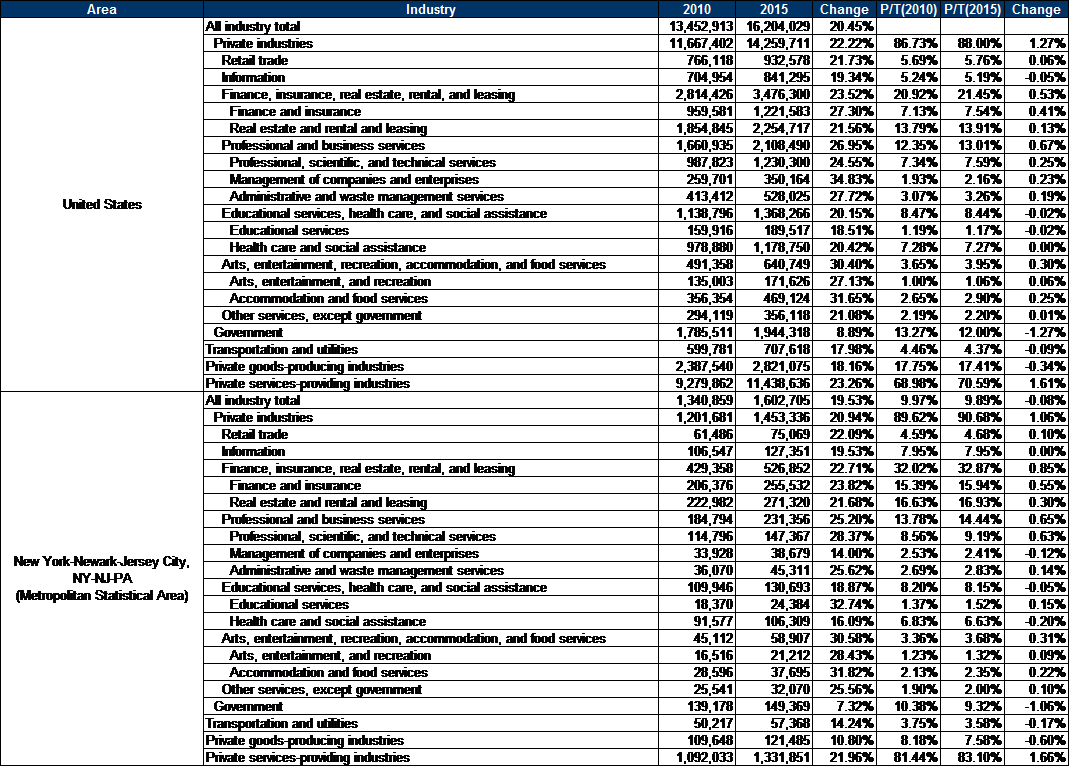Select the United States area cell
The height and width of the screenshot is (767, 1070).
102,205
